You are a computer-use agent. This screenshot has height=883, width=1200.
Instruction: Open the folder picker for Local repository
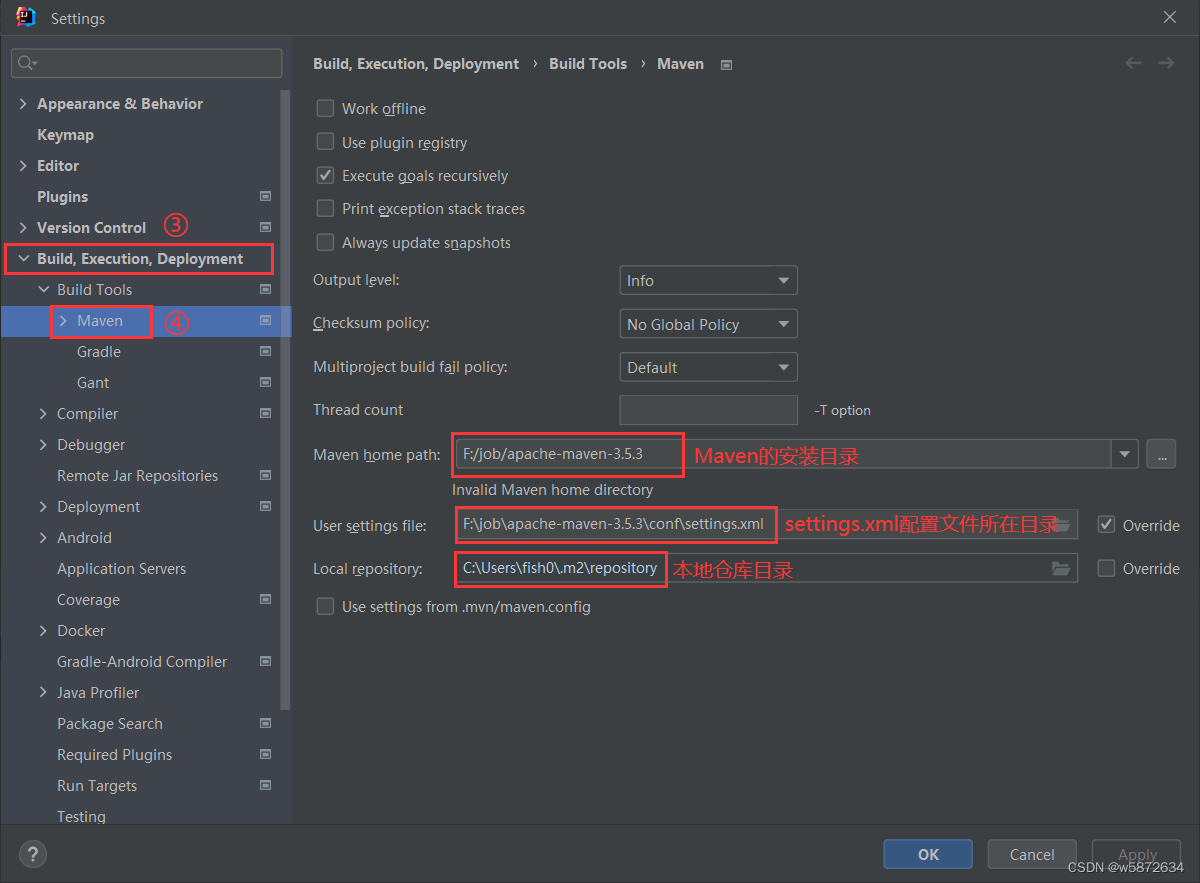[1060, 568]
